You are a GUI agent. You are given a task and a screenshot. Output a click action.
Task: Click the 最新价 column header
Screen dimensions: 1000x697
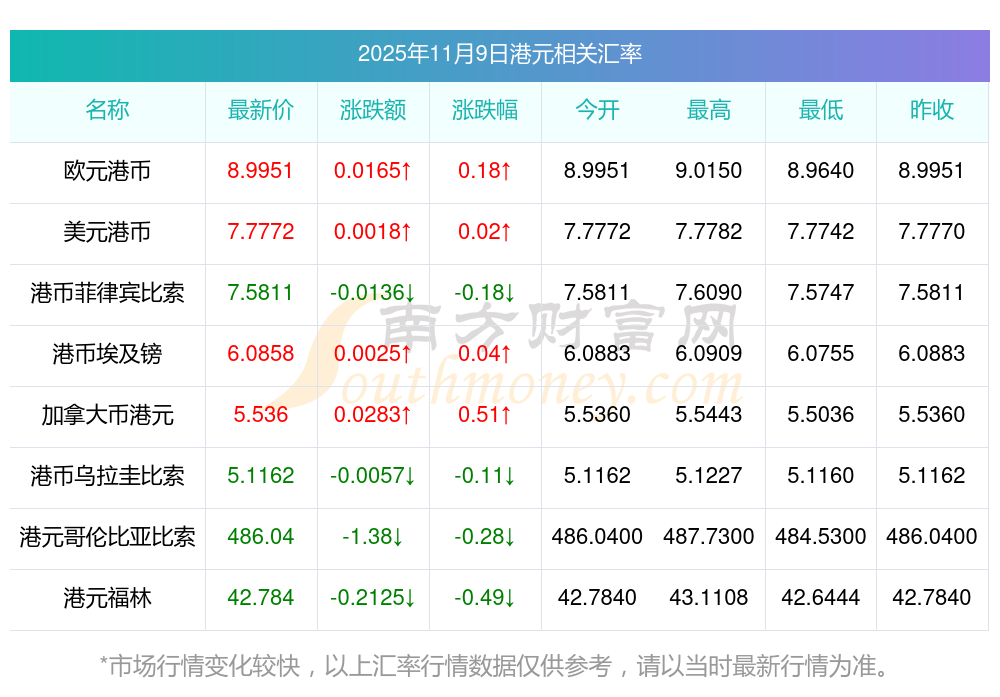[260, 110]
